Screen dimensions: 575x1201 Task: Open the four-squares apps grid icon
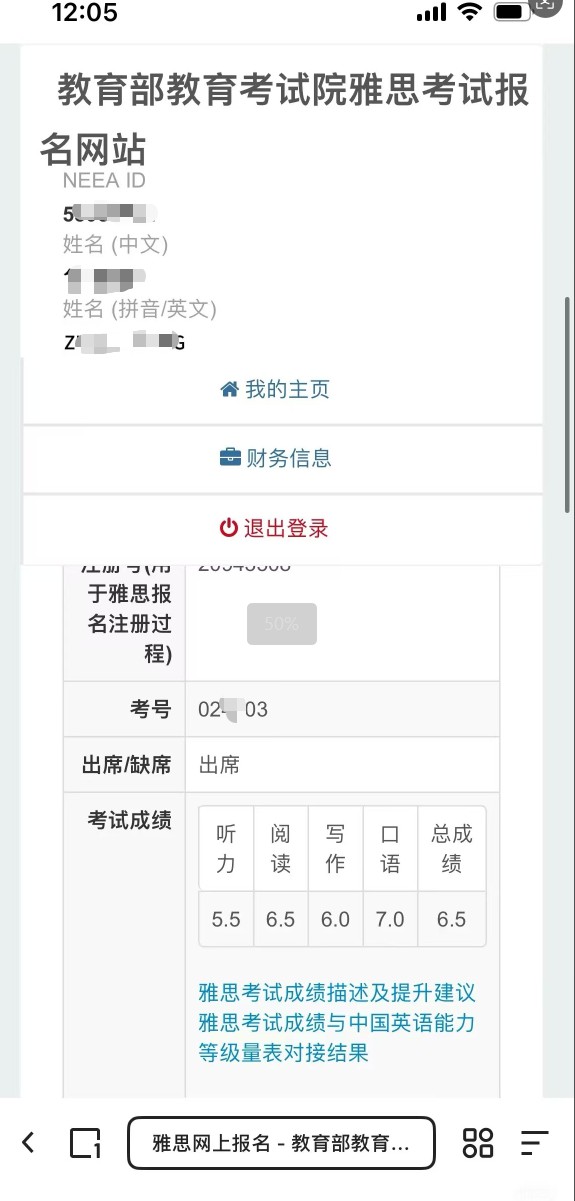point(478,1142)
